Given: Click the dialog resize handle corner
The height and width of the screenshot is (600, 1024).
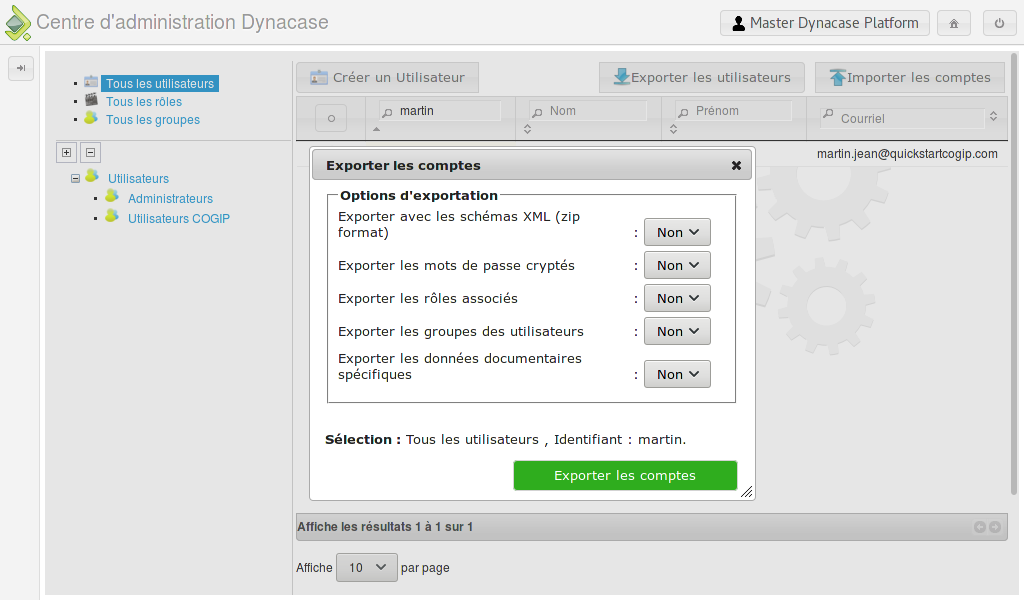Looking at the screenshot, I should (x=746, y=492).
